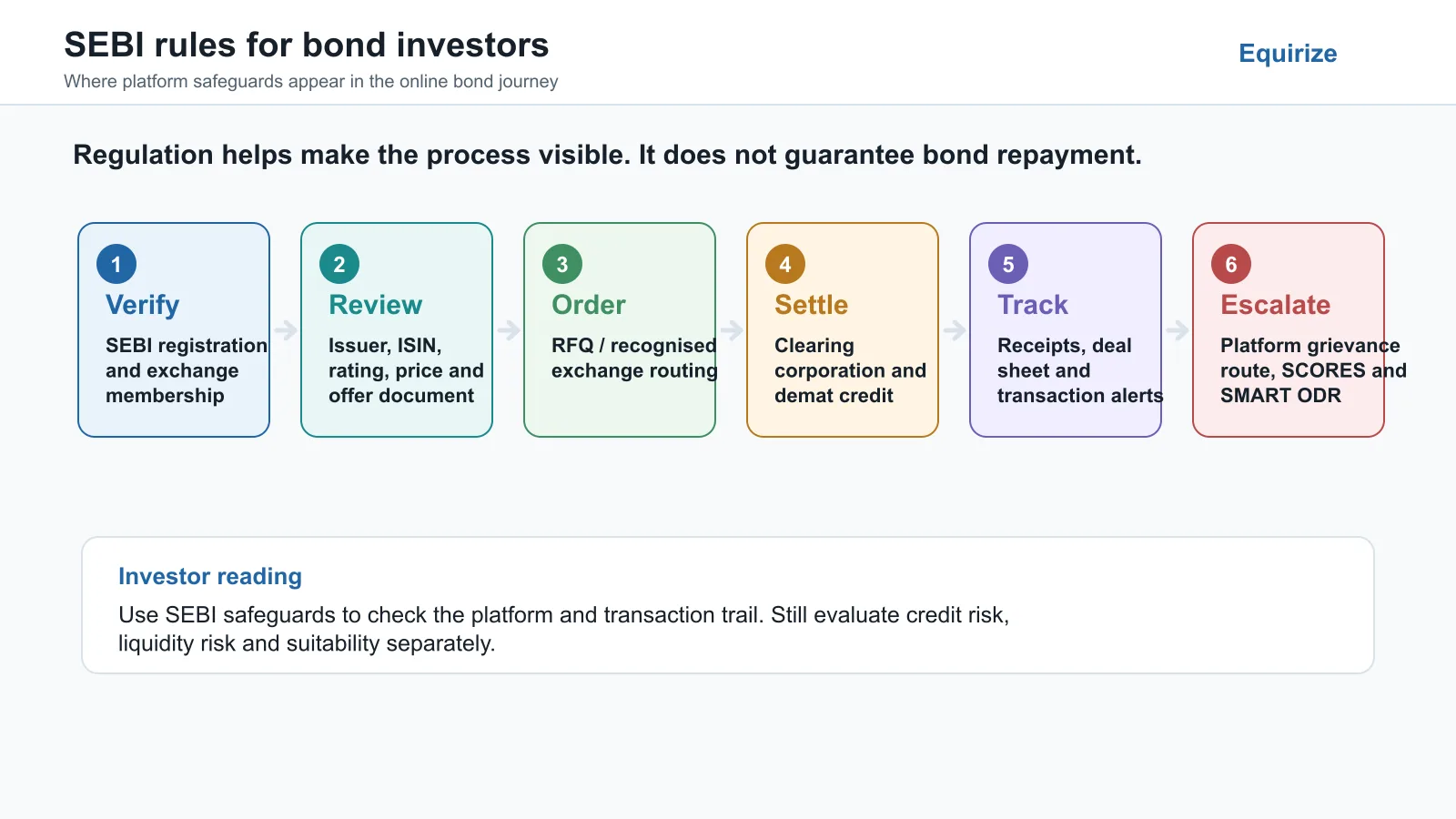Select the Order step heading
This screenshot has height=819, width=1456.
click(589, 305)
